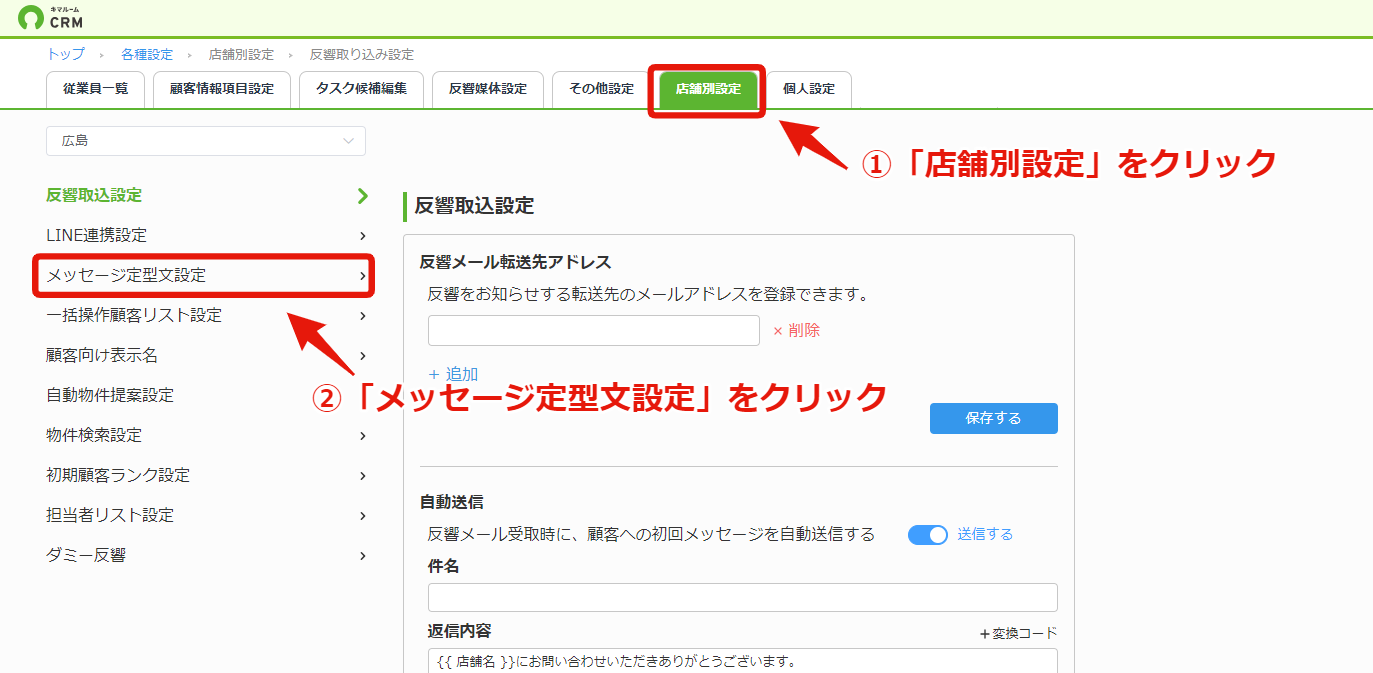The width and height of the screenshot is (1373, 673).
Task: Focus the 反響メール転送先アドレス input field
Action: coord(594,330)
